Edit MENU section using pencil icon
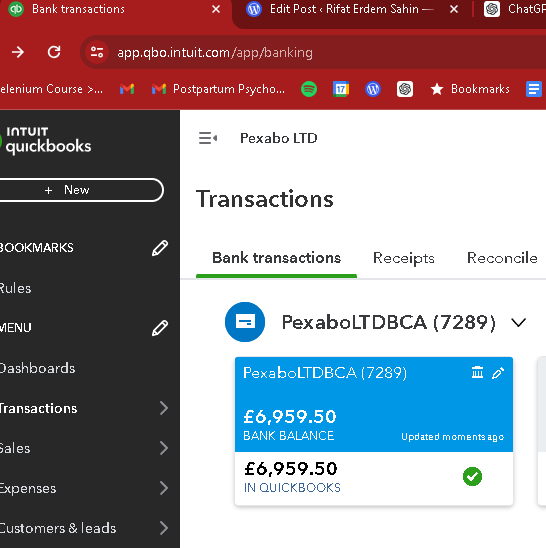Viewport: 546px width, 548px height. [160, 328]
